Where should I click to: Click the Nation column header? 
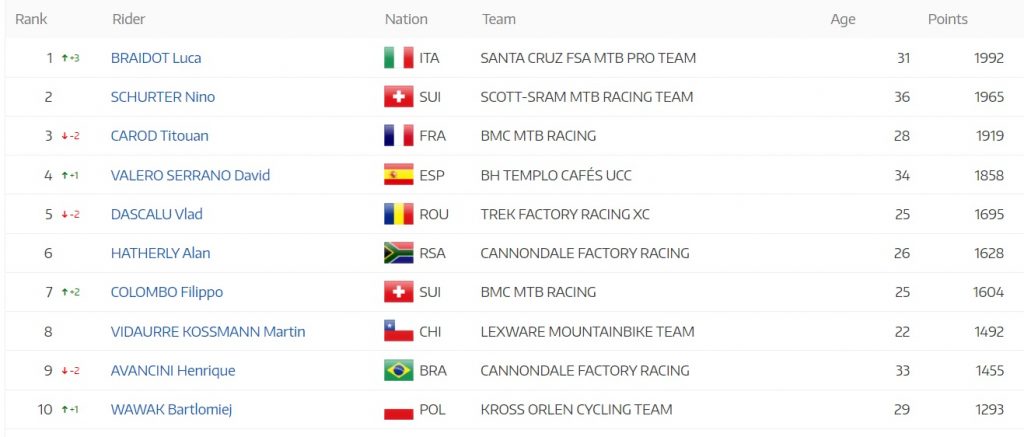tap(406, 19)
